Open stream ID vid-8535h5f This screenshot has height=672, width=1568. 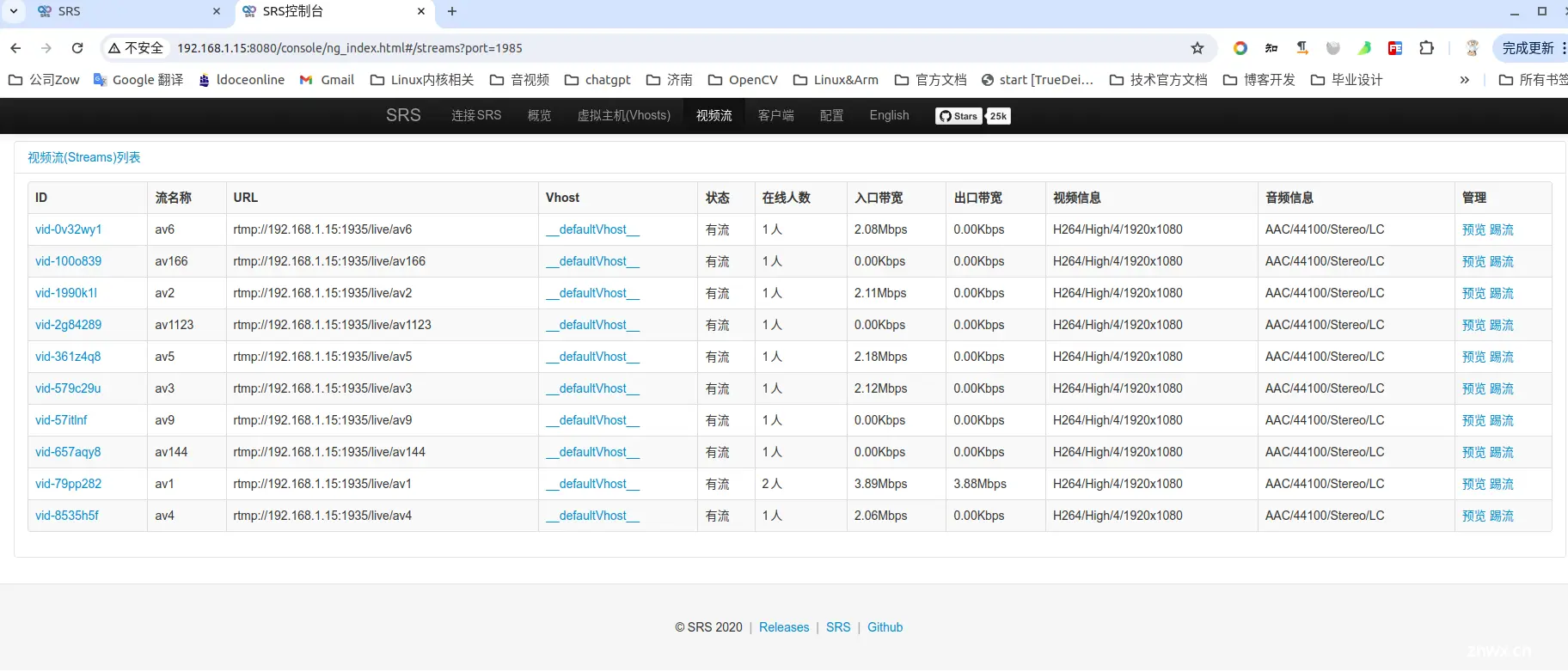[66, 516]
